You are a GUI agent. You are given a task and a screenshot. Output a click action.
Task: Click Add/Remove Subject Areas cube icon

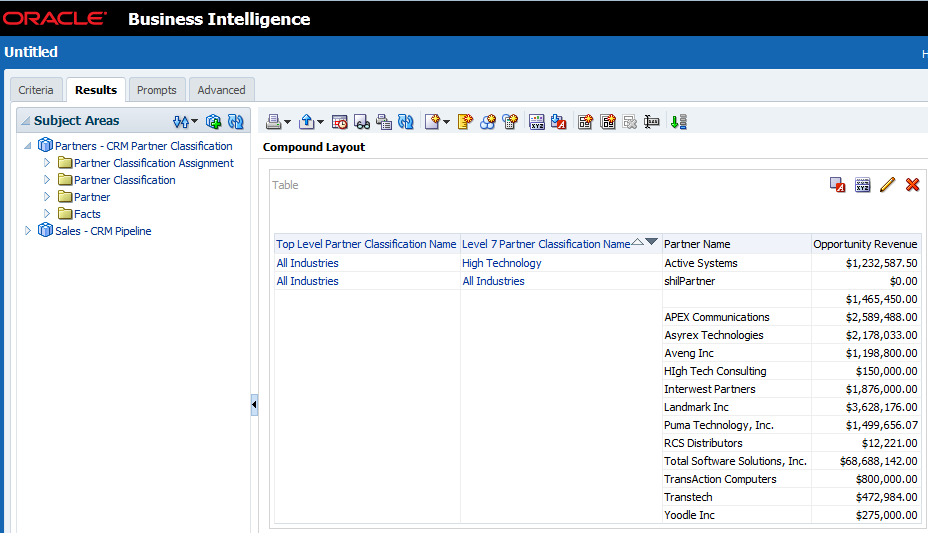(213, 121)
